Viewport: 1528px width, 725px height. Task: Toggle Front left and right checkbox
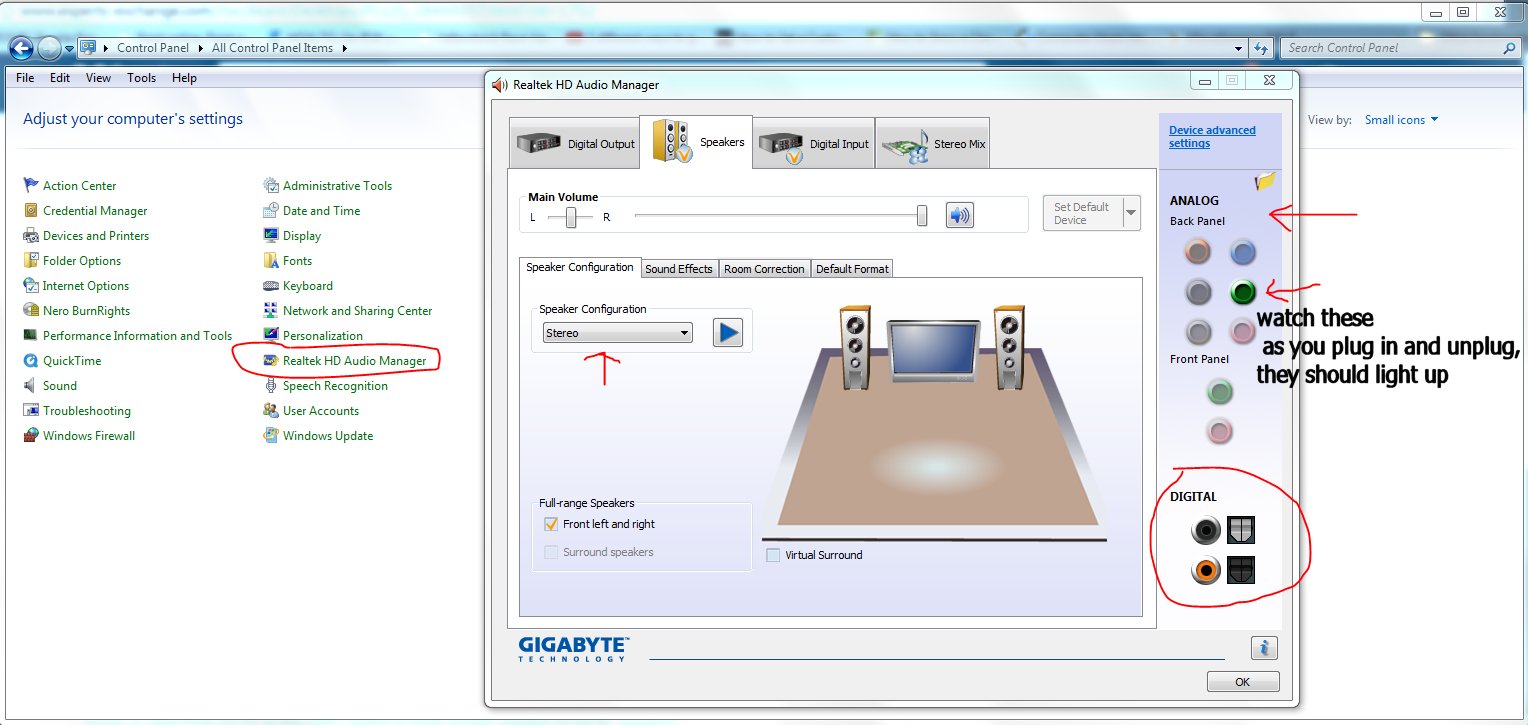[550, 524]
